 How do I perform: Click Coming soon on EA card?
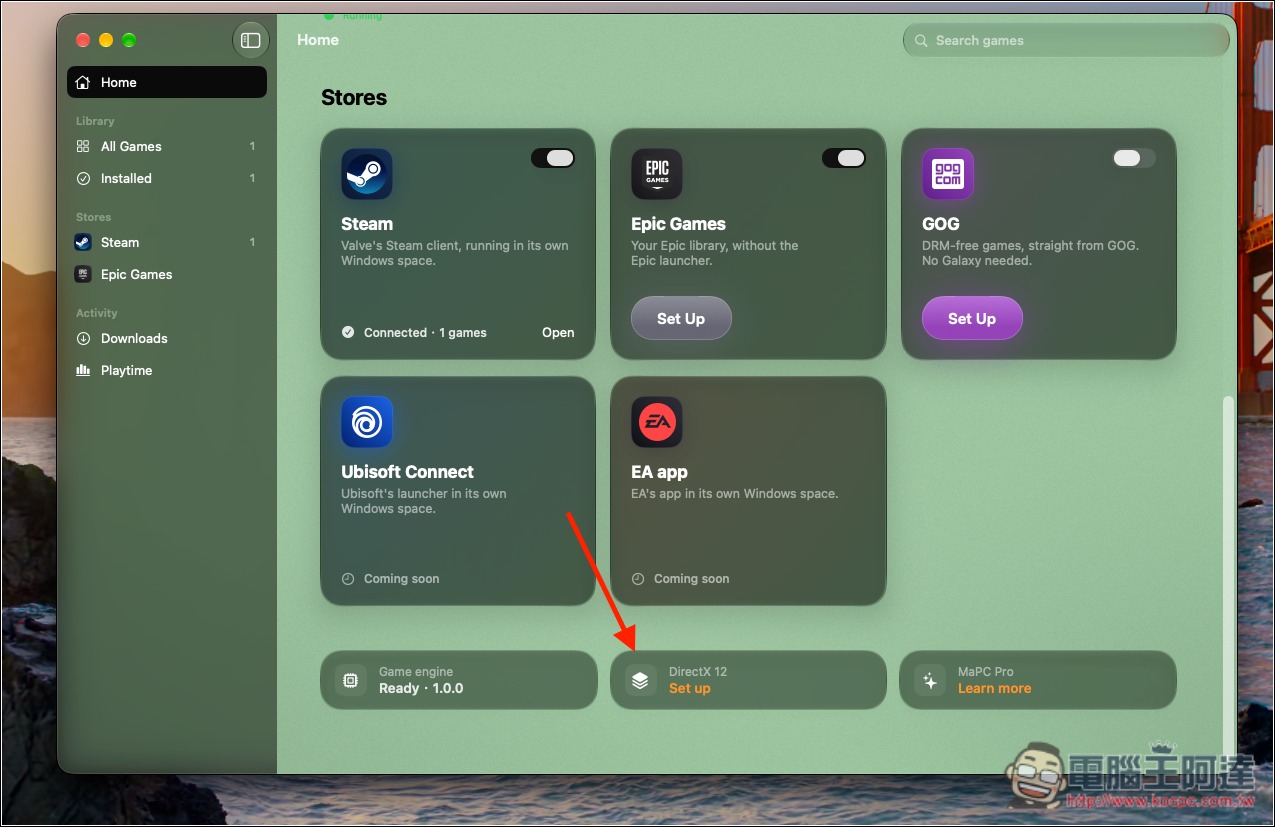[x=691, y=579]
